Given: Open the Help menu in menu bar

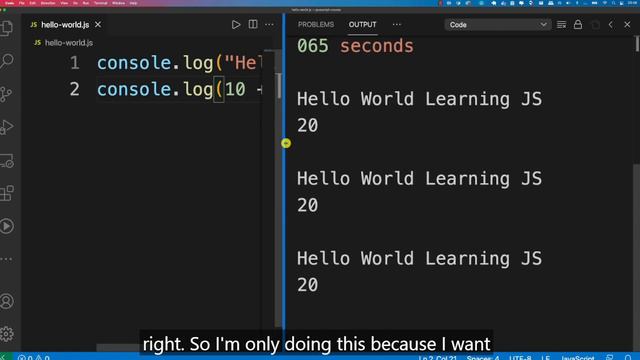Looking at the screenshot, I should (133, 3).
